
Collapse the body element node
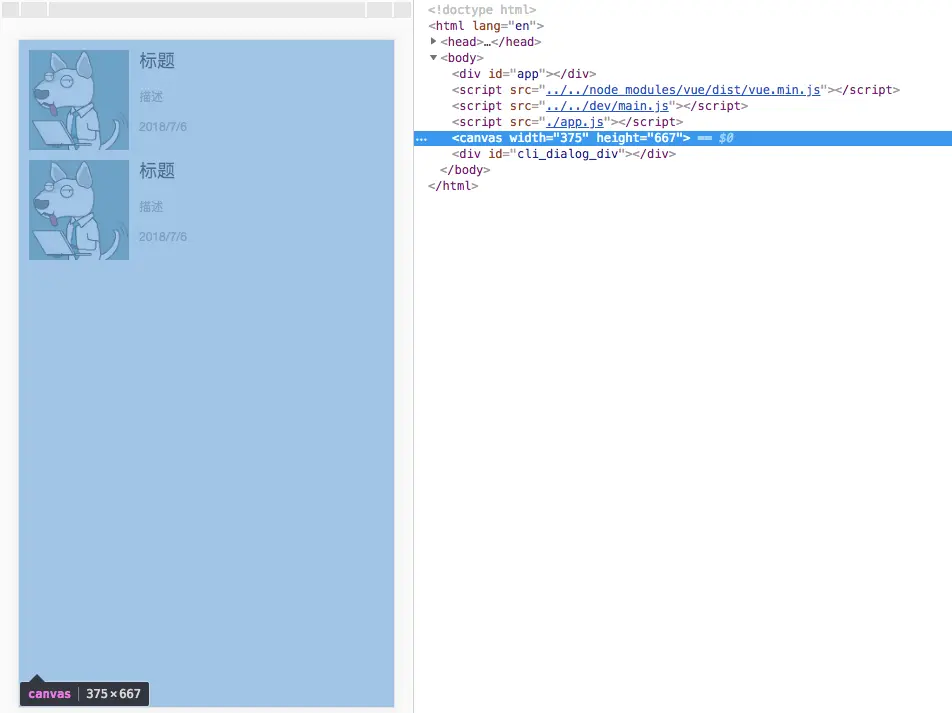[x=434, y=58]
